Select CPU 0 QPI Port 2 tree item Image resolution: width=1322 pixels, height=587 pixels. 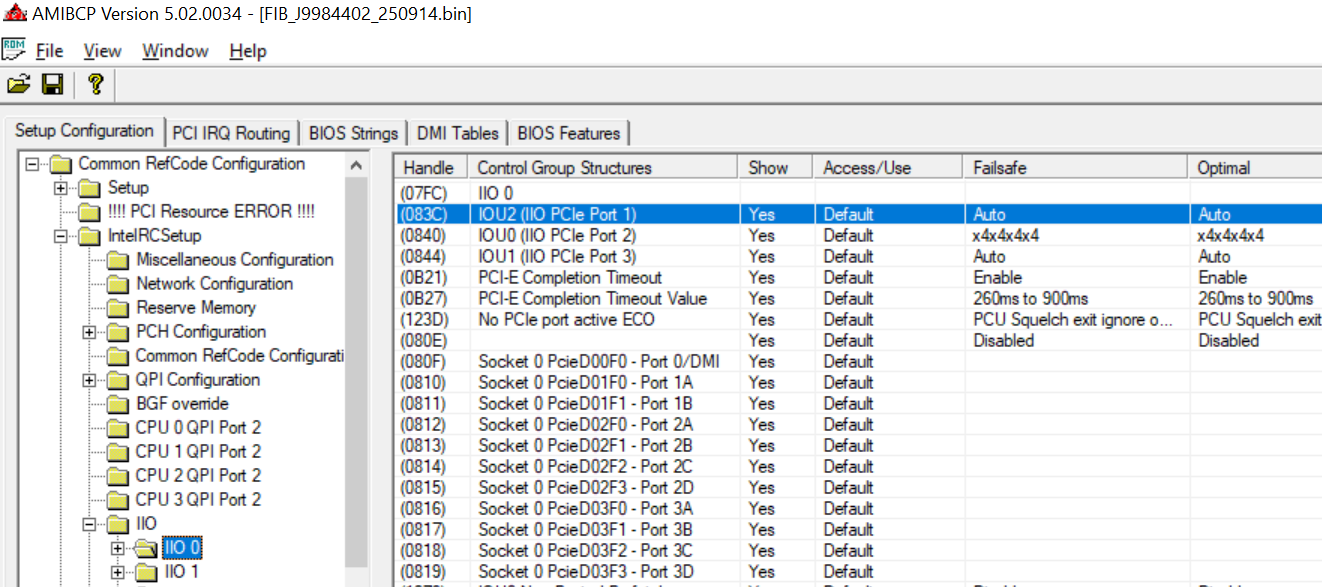(x=198, y=428)
